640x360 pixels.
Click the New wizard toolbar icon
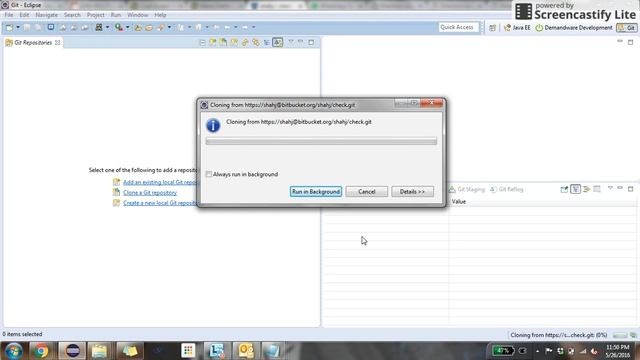pos(9,27)
